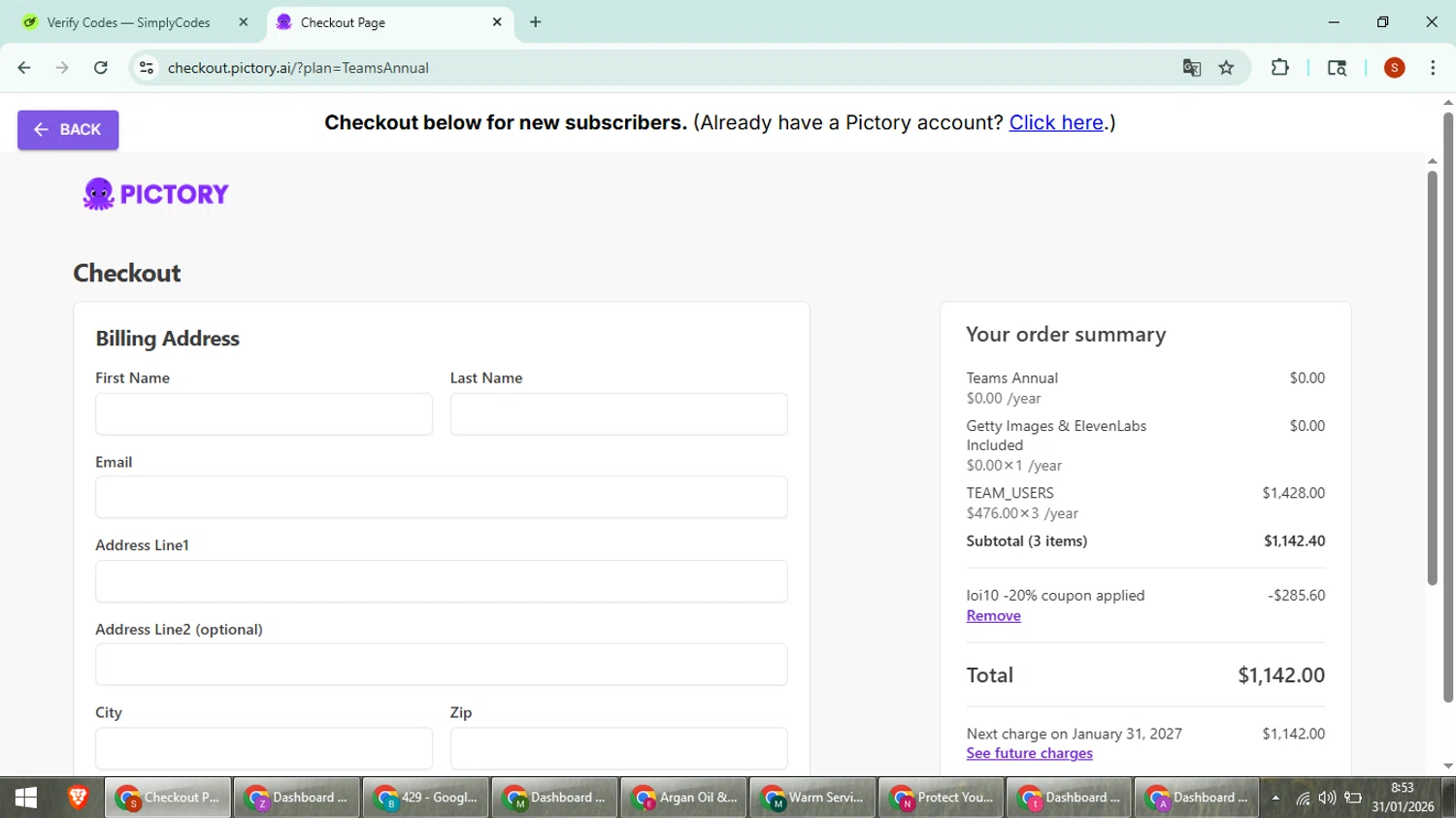Image resolution: width=1456 pixels, height=818 pixels.
Task: View site information icon in address bar
Action: tap(147, 68)
